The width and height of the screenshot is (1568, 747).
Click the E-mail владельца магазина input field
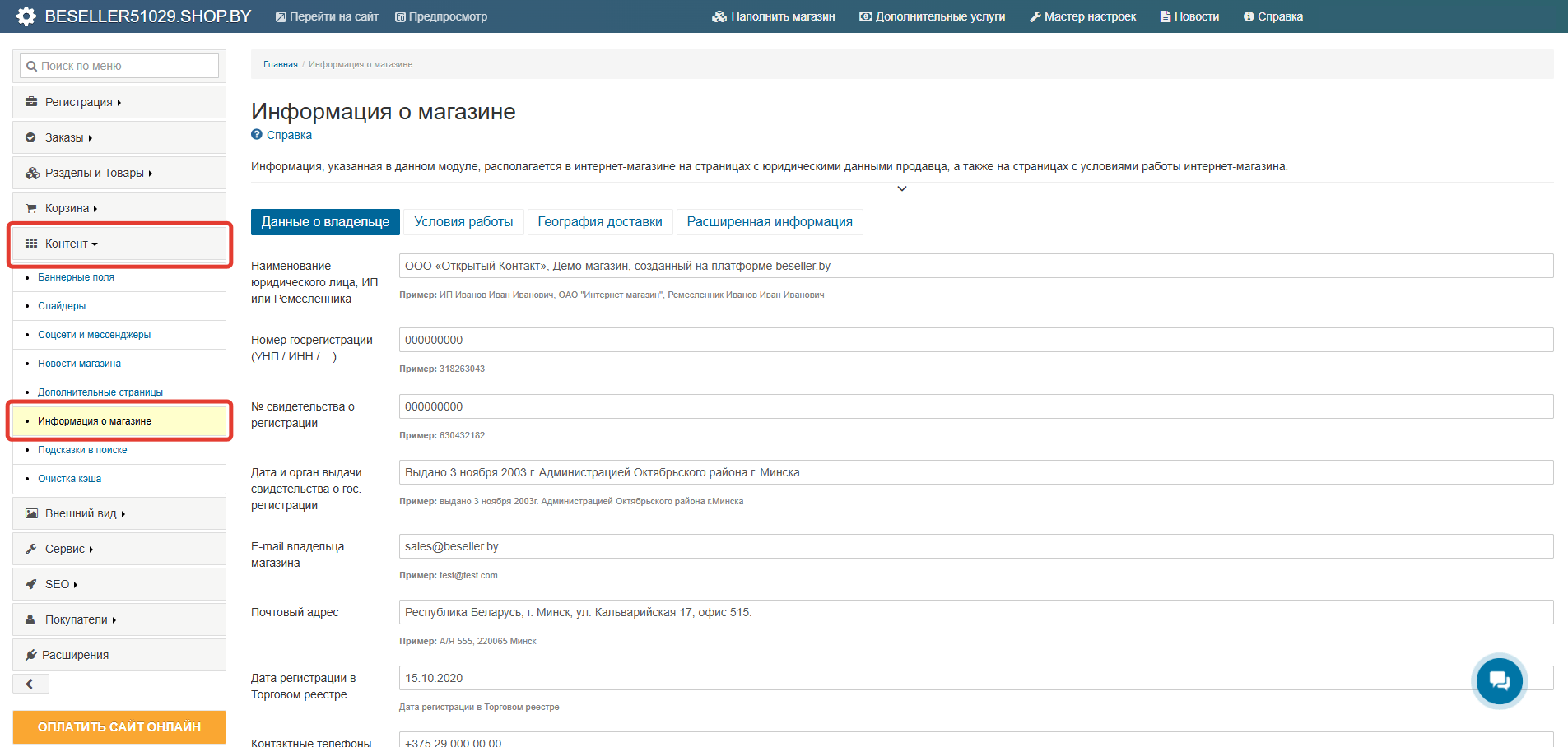tap(975, 546)
